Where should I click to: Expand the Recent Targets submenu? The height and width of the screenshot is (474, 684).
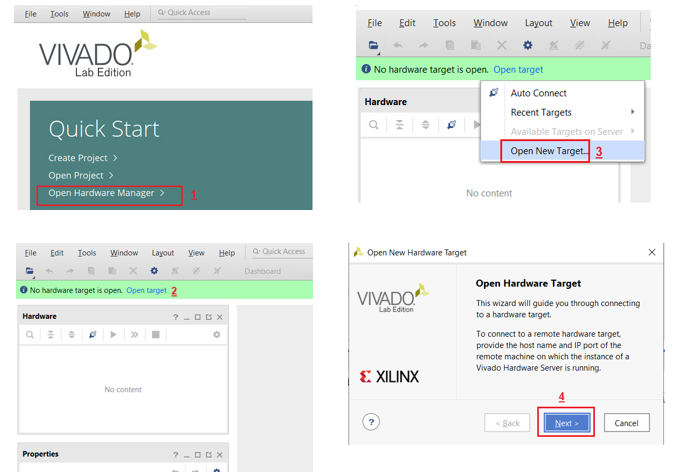[x=632, y=112]
